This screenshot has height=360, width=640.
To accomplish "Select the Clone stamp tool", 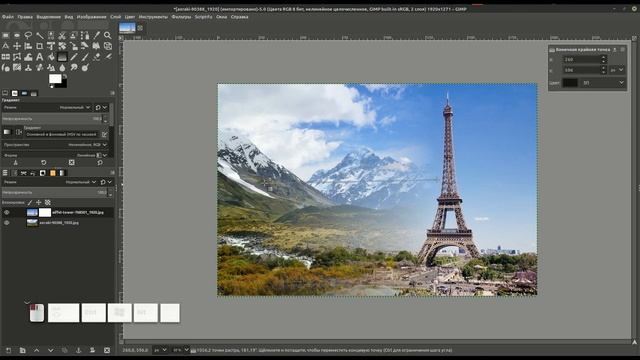I will click(28, 68).
